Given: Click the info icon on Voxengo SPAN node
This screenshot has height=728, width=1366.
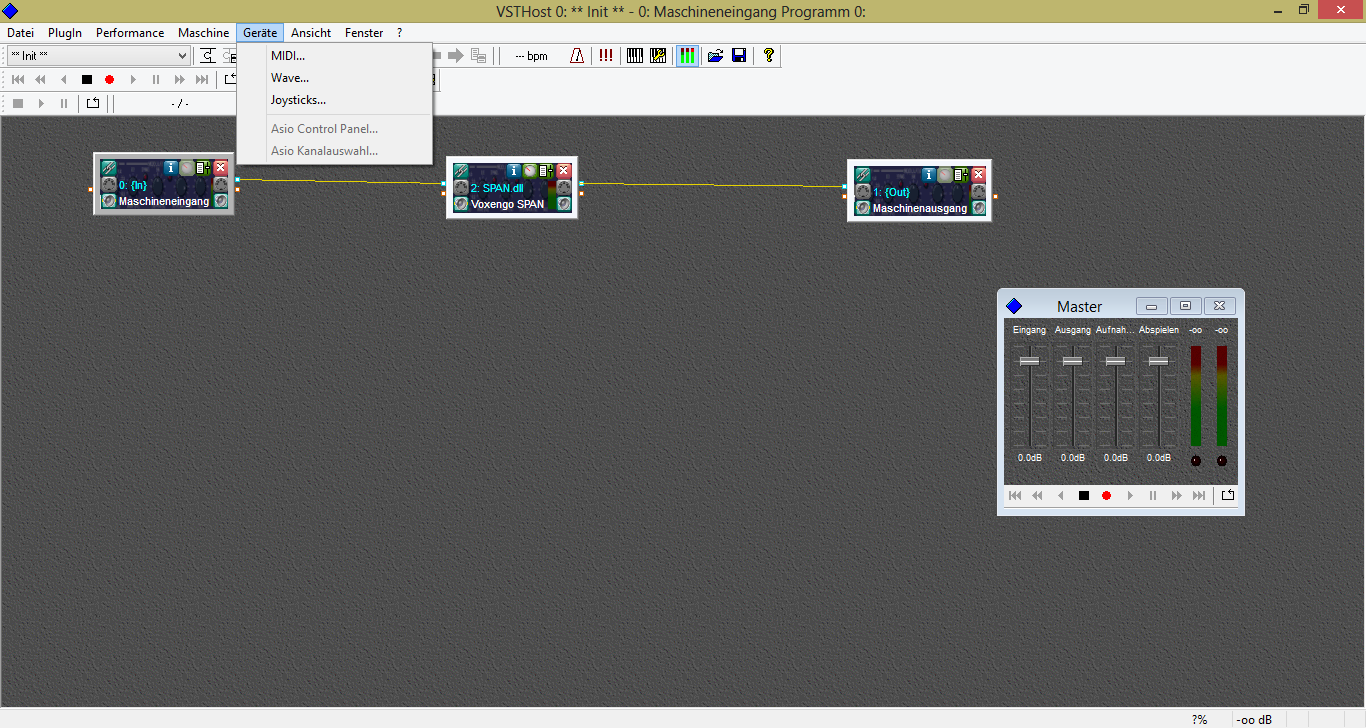Looking at the screenshot, I should 513,171.
